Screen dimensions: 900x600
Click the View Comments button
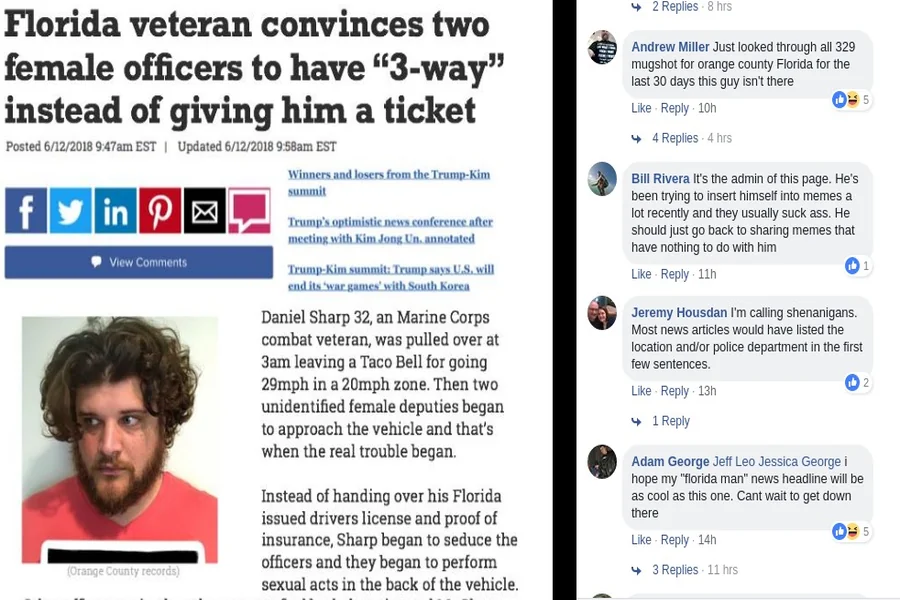coord(139,262)
